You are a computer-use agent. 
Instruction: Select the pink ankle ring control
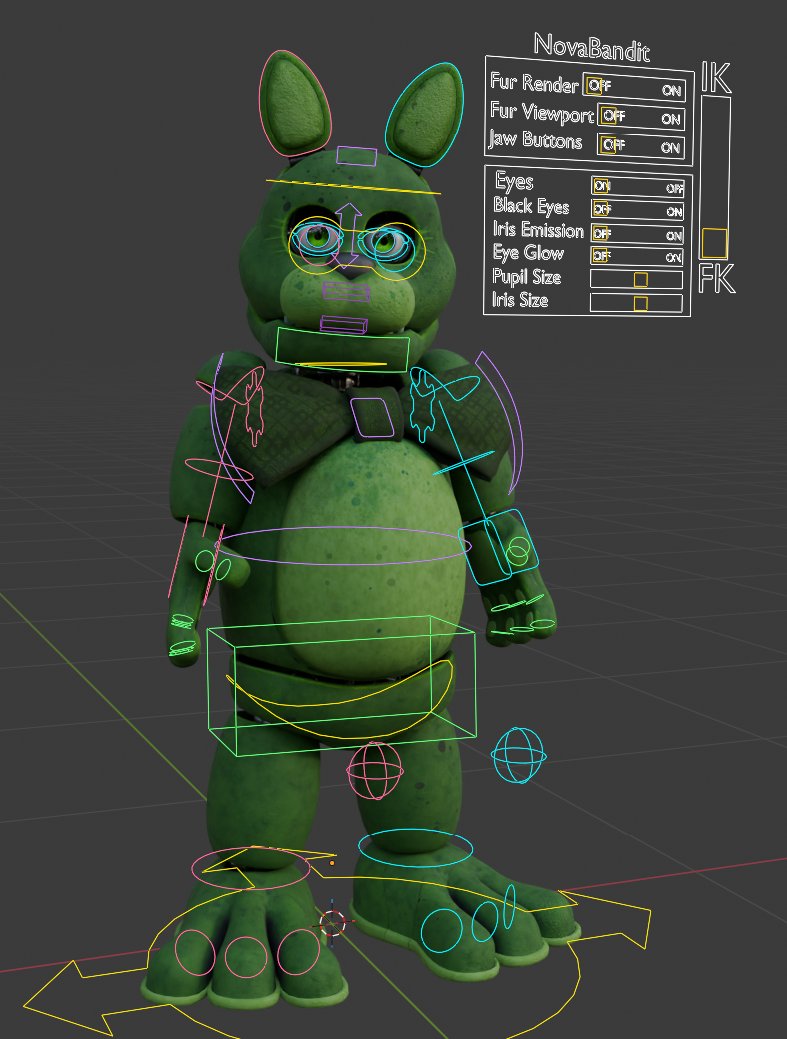[250, 868]
